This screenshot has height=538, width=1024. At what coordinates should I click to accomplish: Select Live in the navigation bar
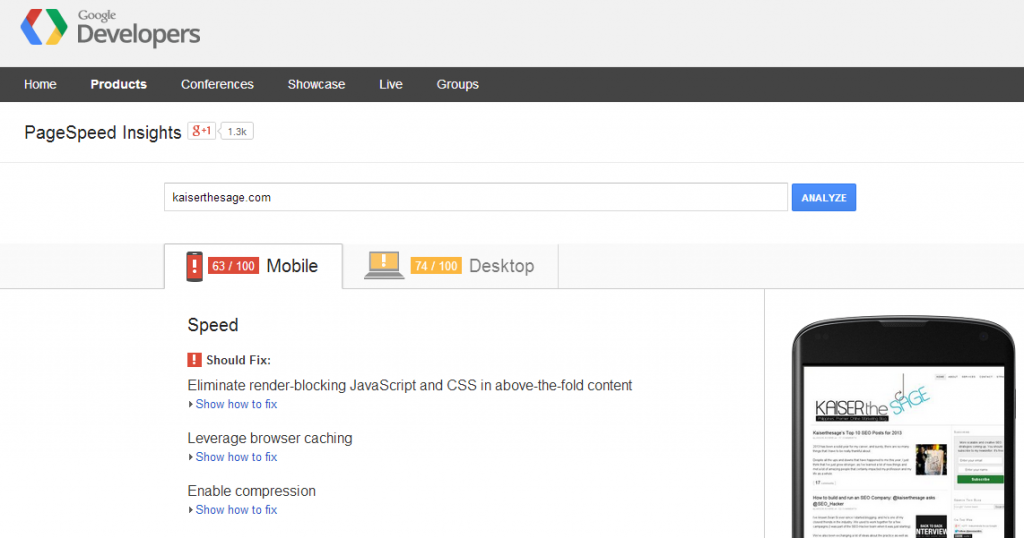(391, 84)
